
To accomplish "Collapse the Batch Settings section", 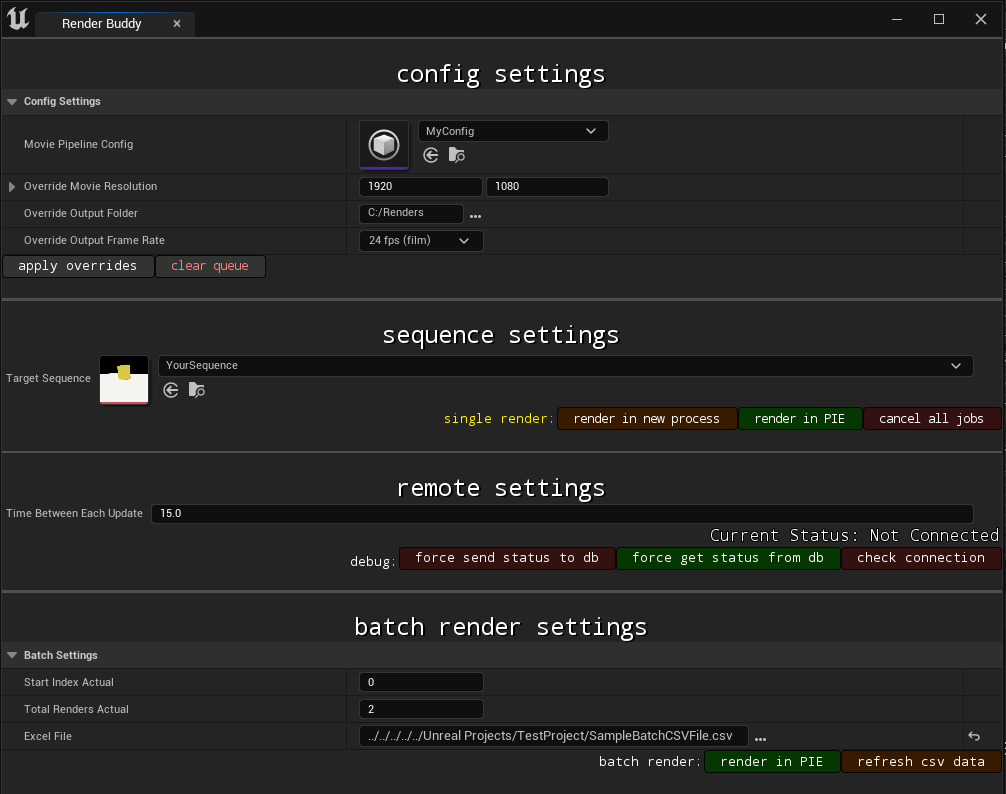I will coord(12,655).
